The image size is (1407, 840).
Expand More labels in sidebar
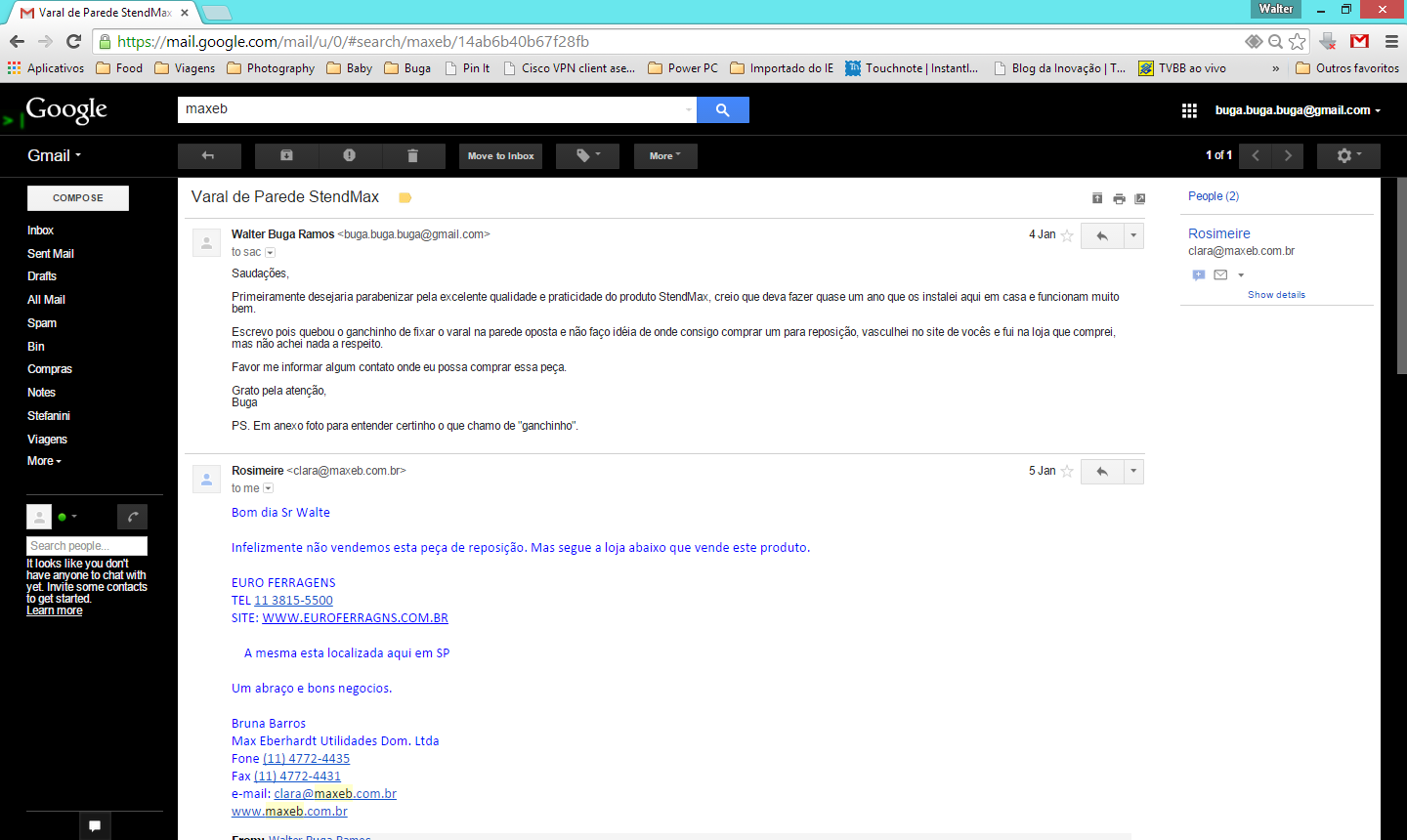click(x=44, y=461)
